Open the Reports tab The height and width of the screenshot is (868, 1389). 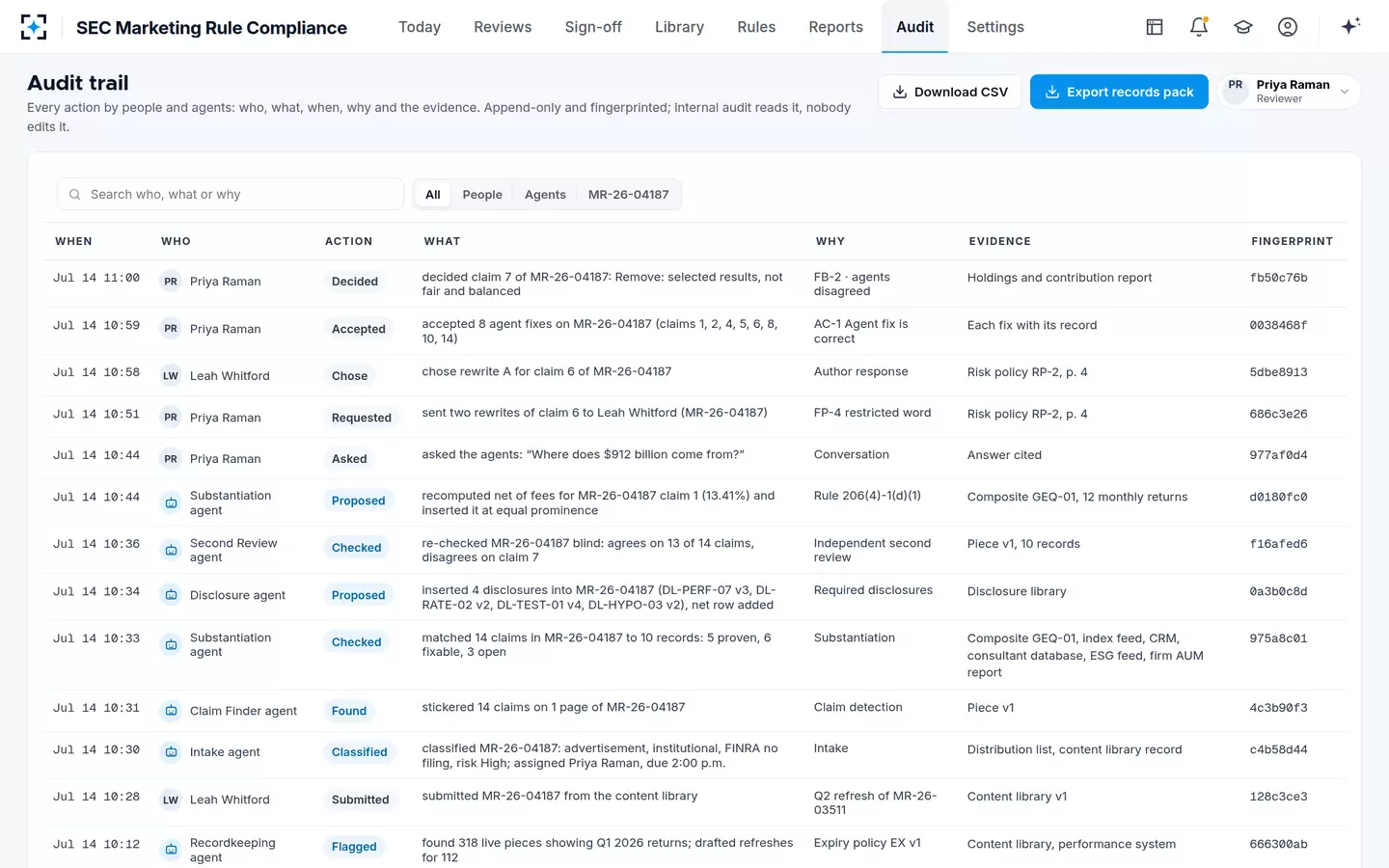pos(835,27)
